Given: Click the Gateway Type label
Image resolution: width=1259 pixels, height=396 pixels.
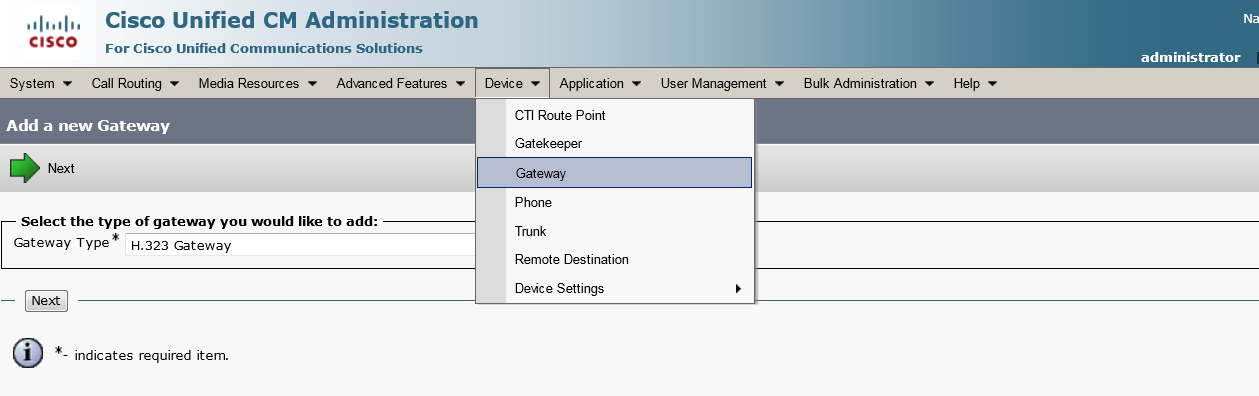Looking at the screenshot, I should pyautogui.click(x=61, y=243).
